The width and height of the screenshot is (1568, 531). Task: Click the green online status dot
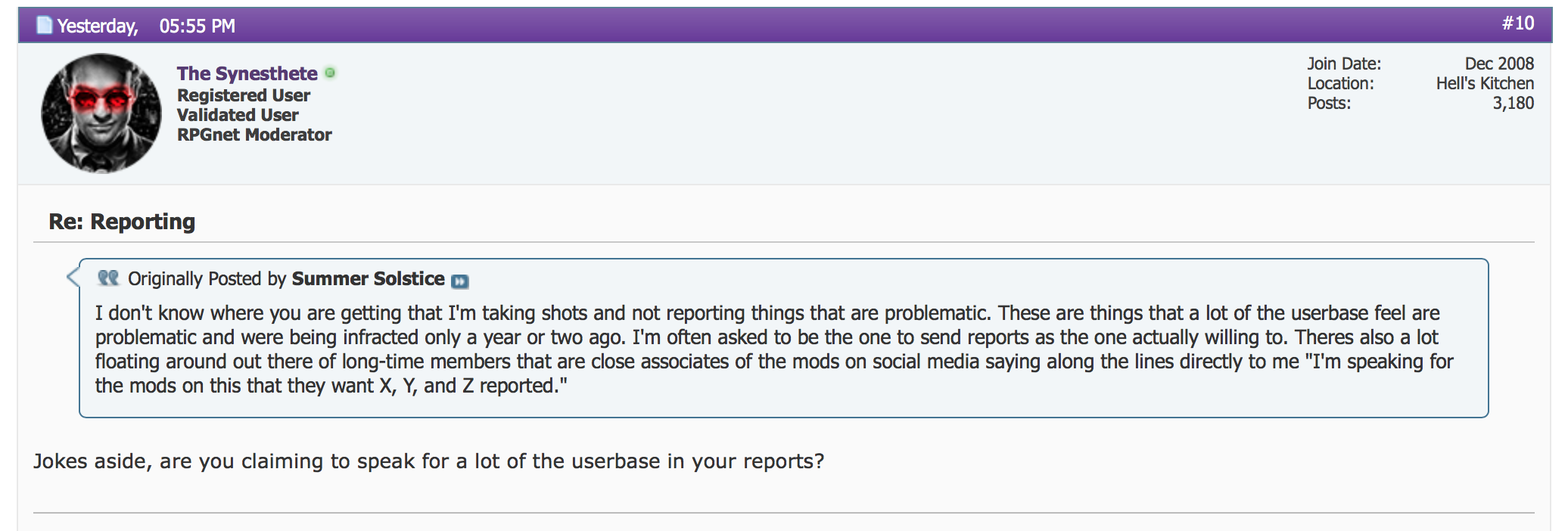pyautogui.click(x=330, y=73)
